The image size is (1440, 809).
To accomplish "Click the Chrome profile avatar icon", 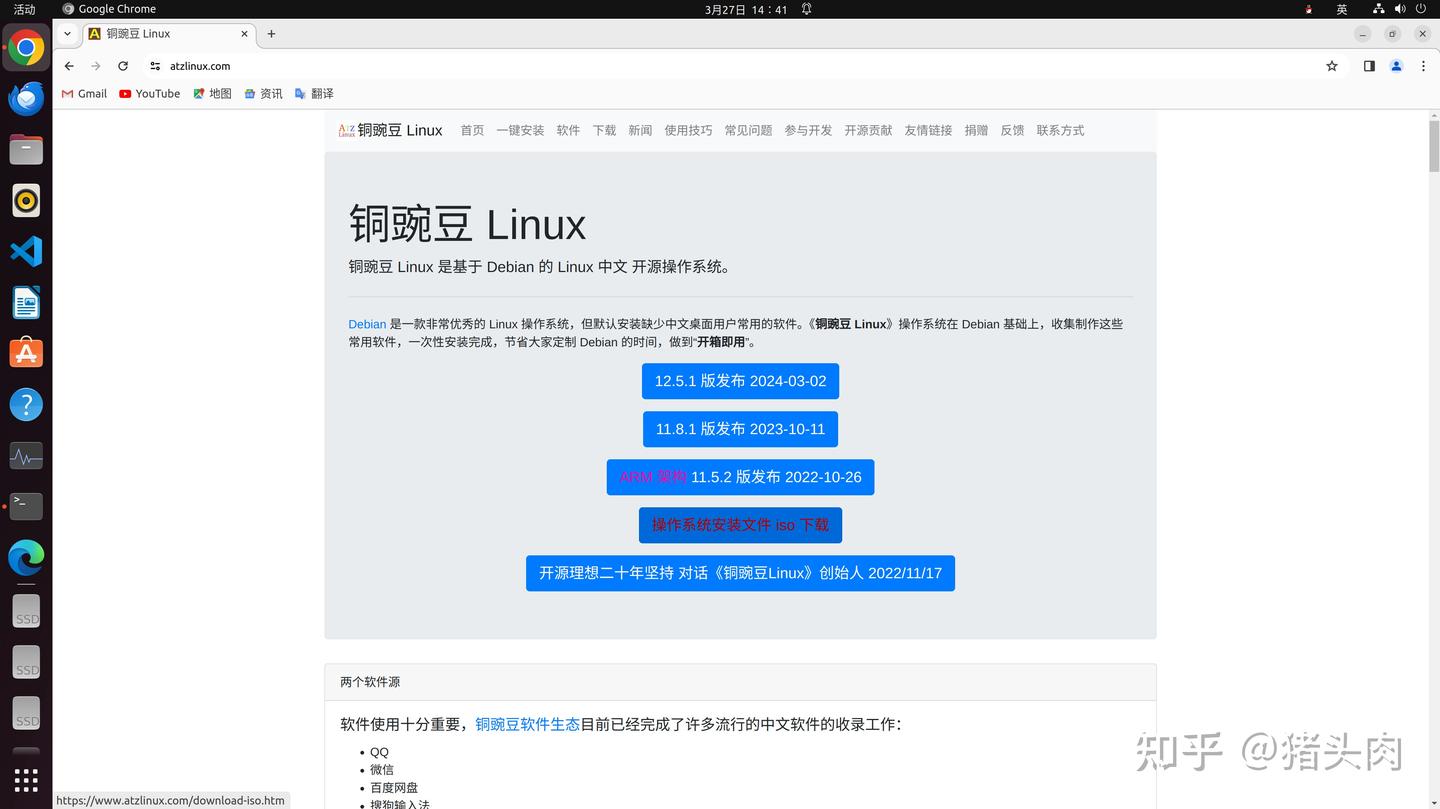I will pos(1396,66).
